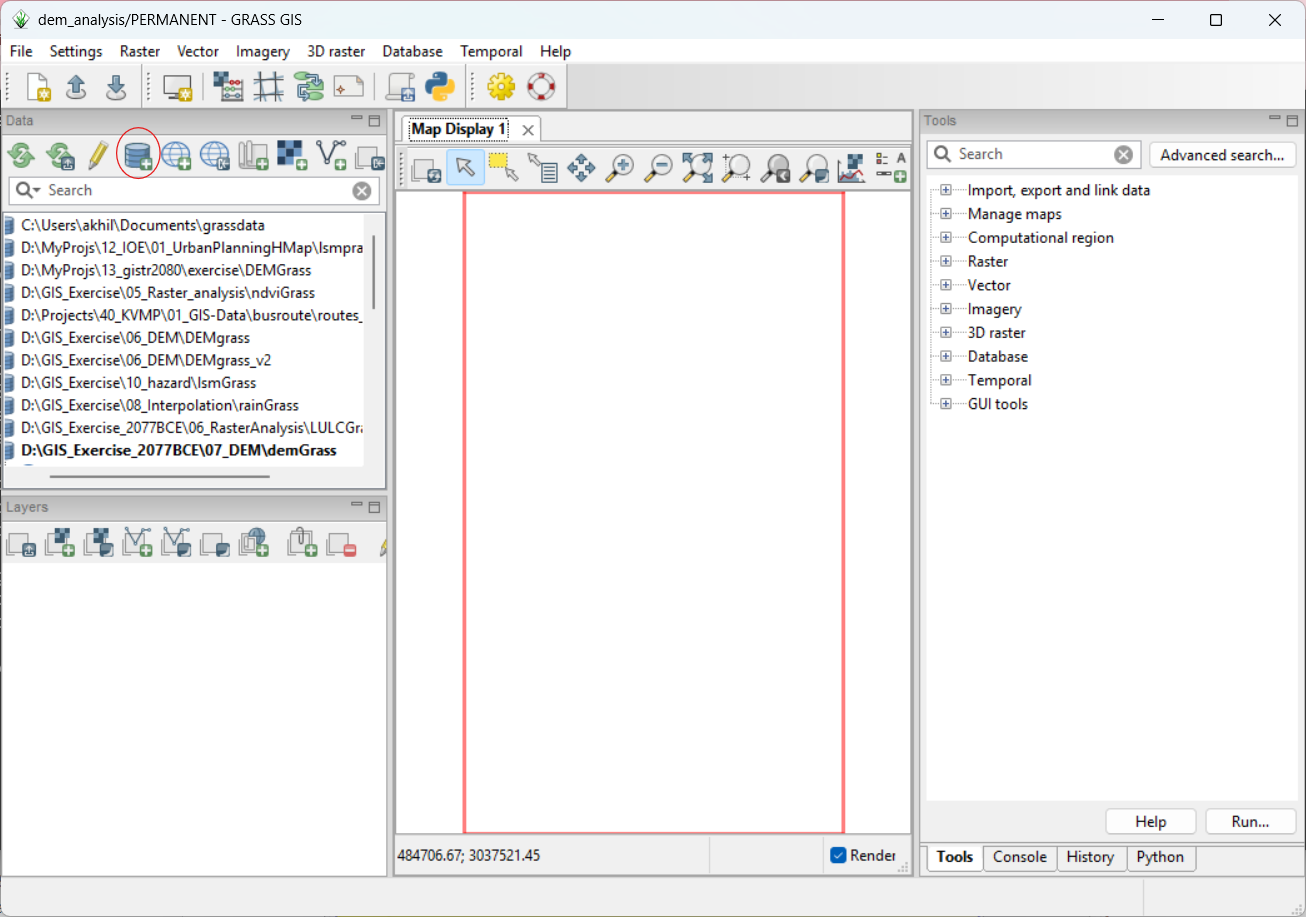Expand the Computational region node
Image resolution: width=1306 pixels, height=917 pixels.
[945, 238]
